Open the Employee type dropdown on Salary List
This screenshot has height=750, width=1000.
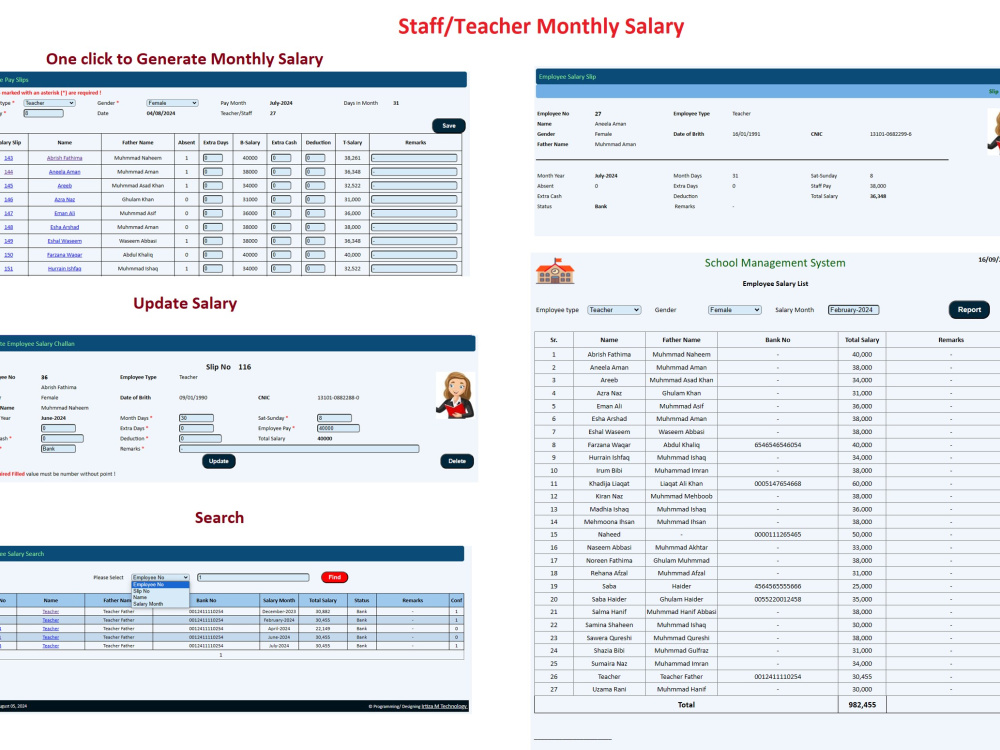(613, 309)
